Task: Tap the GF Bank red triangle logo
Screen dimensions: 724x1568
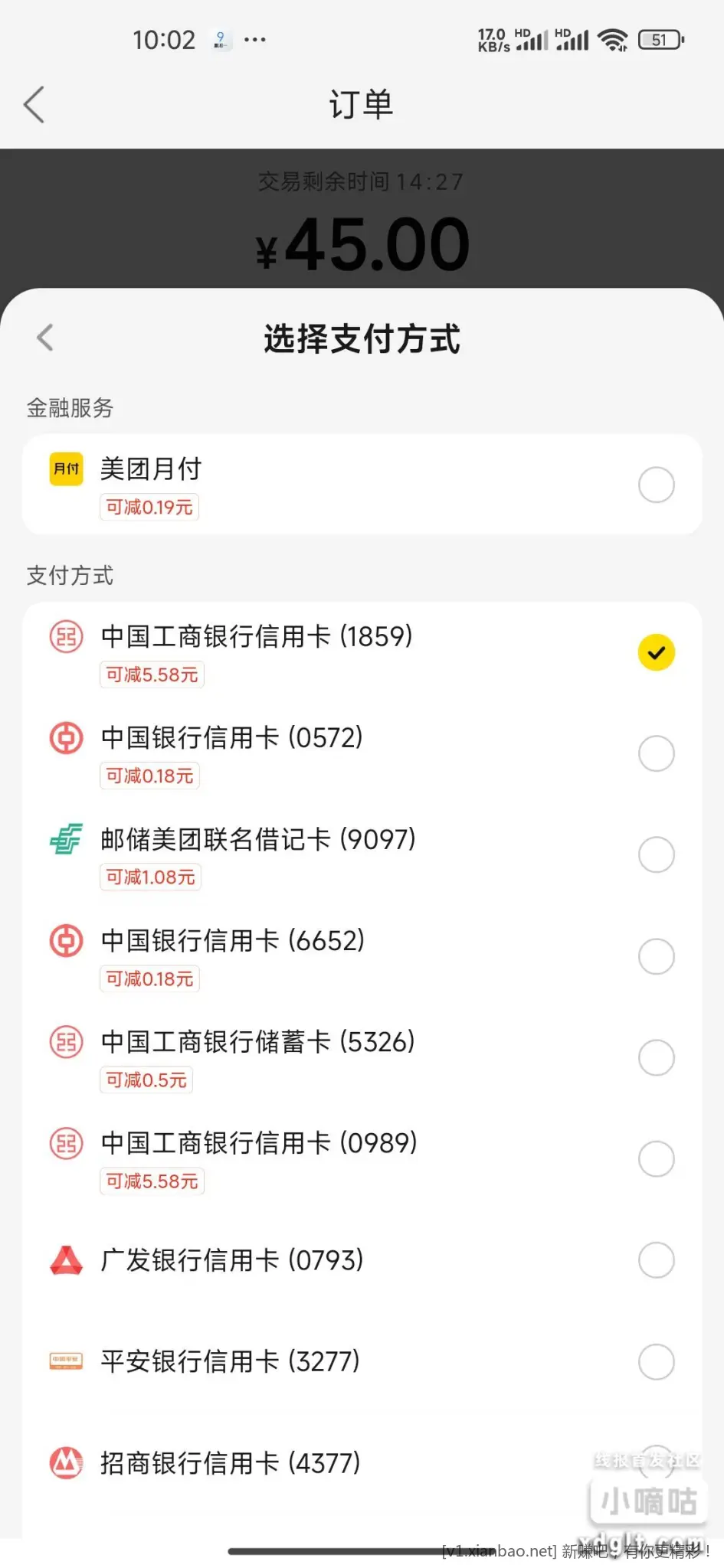Action: (x=67, y=1260)
